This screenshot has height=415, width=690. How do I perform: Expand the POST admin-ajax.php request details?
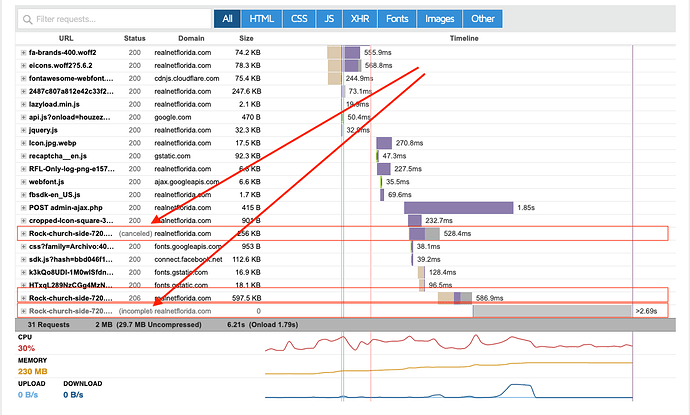[x=23, y=208]
